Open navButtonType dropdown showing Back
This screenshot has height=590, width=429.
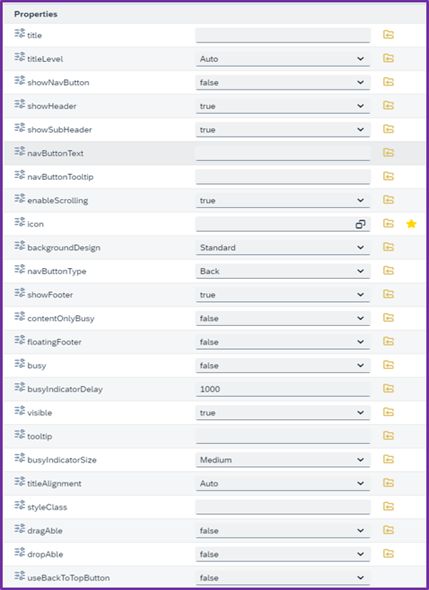point(283,271)
